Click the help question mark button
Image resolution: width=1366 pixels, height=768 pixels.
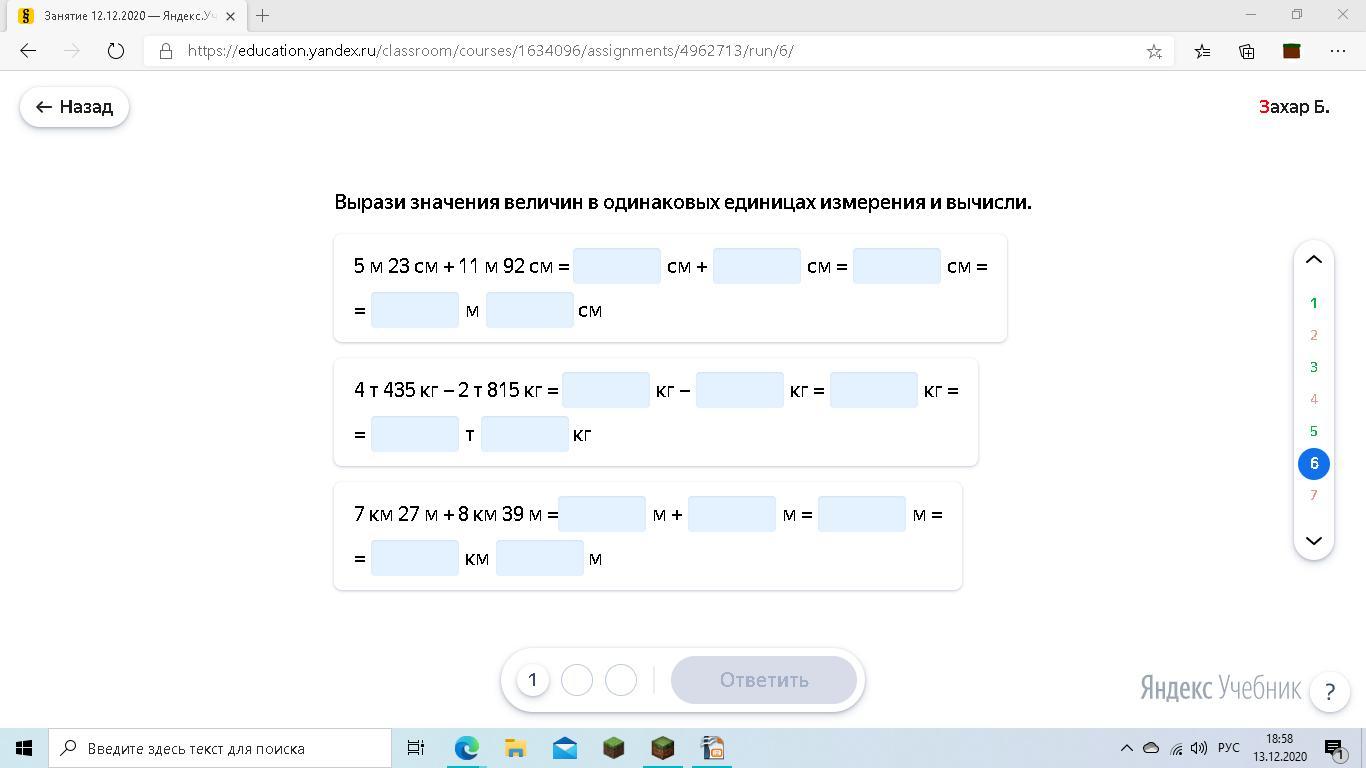tap(1329, 691)
